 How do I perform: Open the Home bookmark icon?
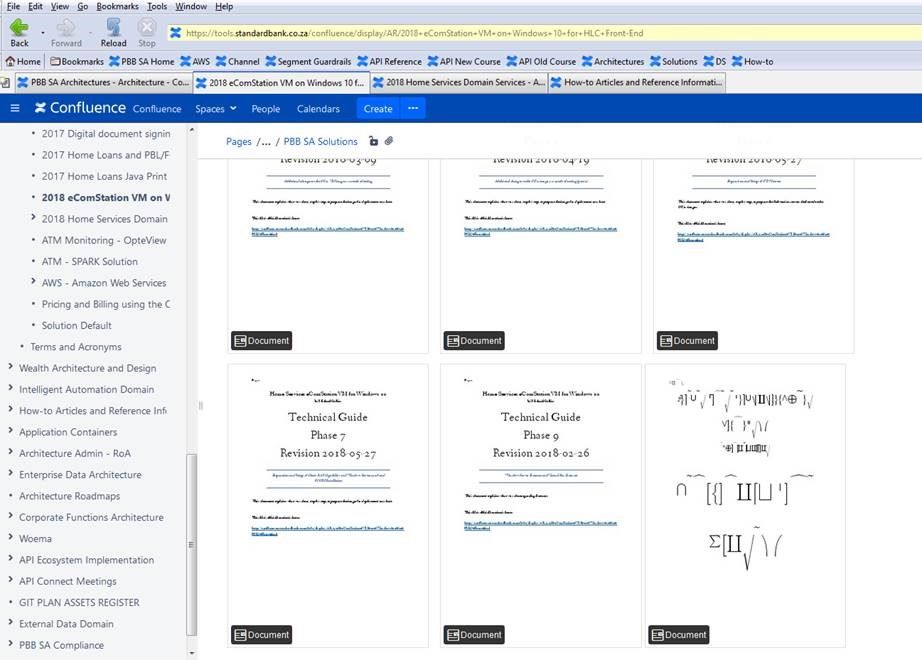click(10, 61)
